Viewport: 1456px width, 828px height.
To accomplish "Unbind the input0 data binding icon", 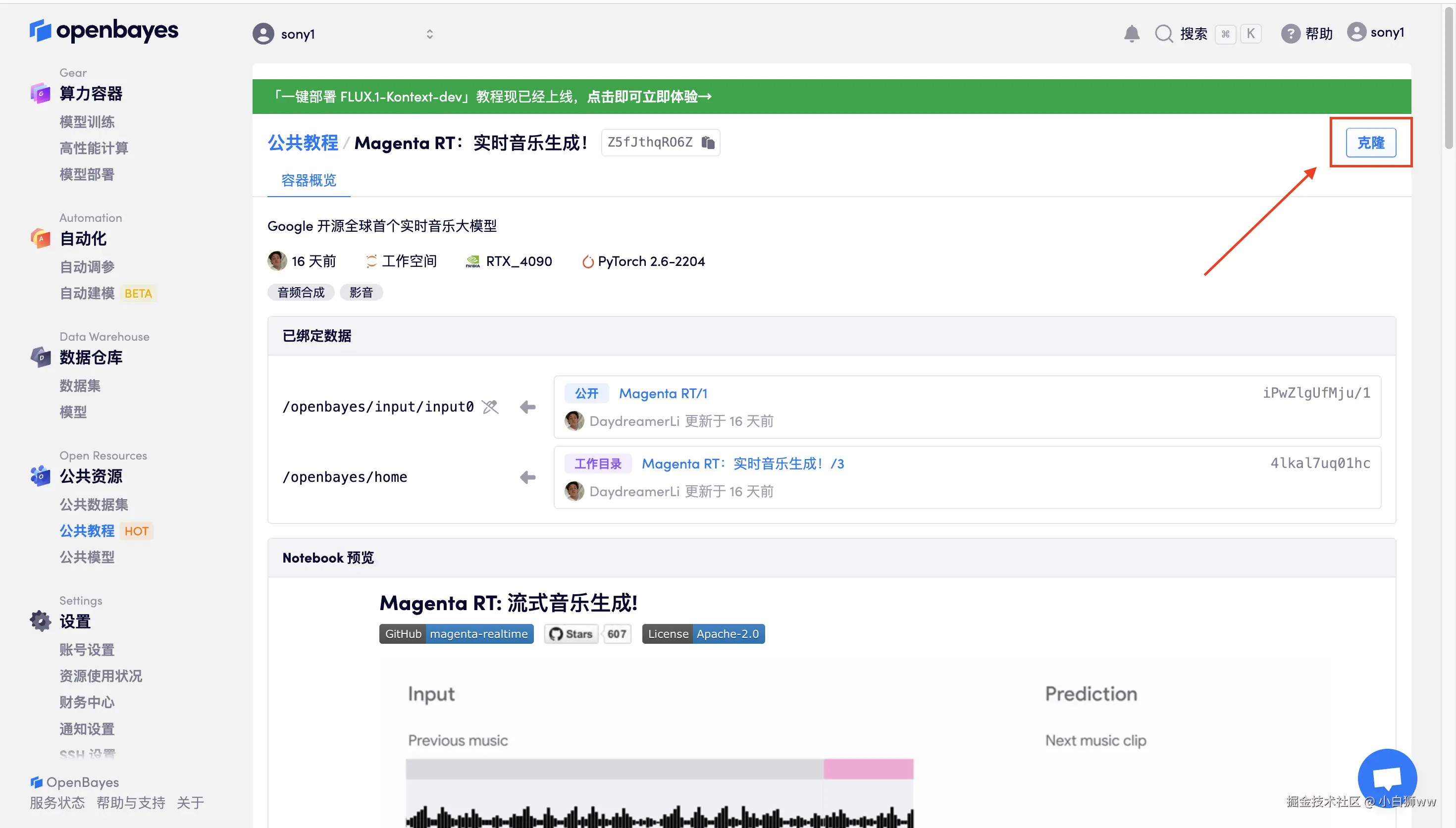I will (490, 407).
